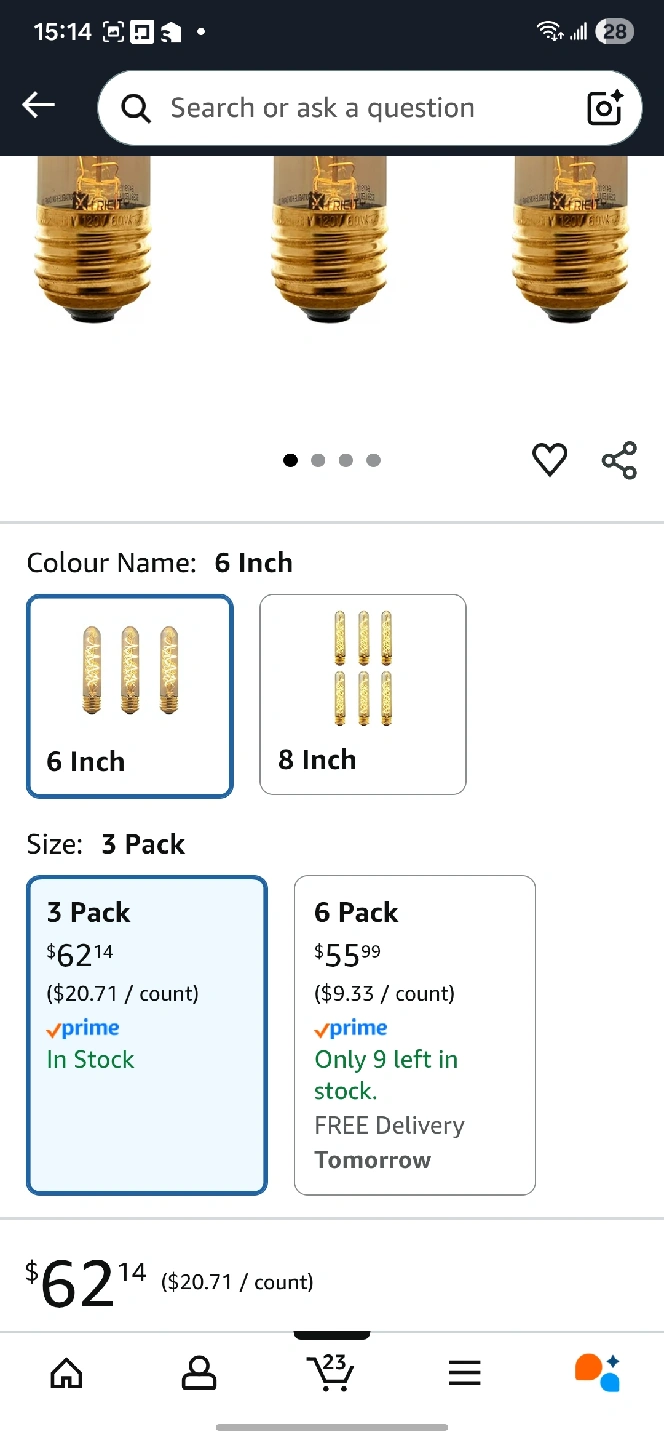664x1440 pixels.
Task: Jump to third image carousel dot
Action: point(346,460)
